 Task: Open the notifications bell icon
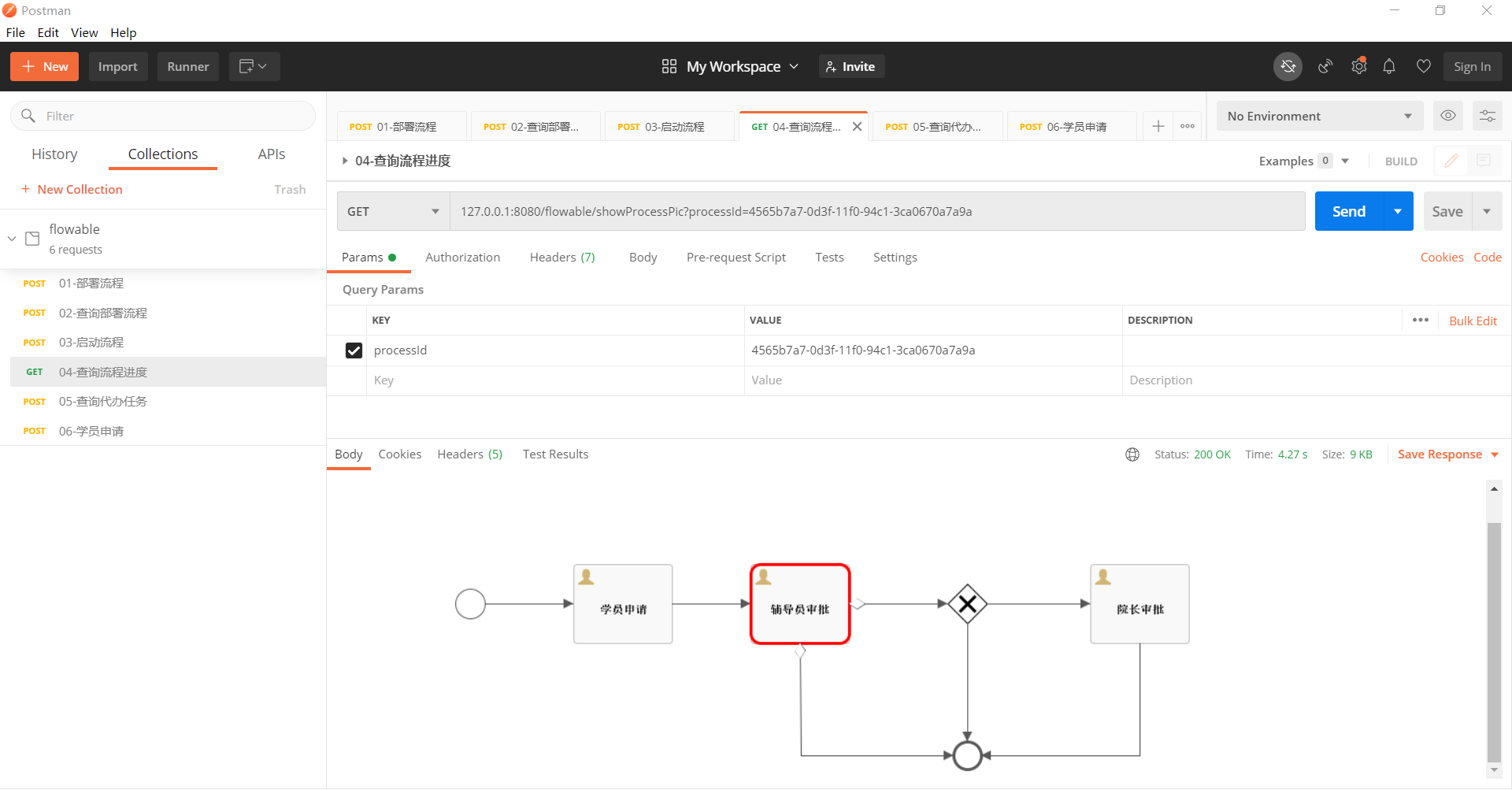tap(1389, 67)
